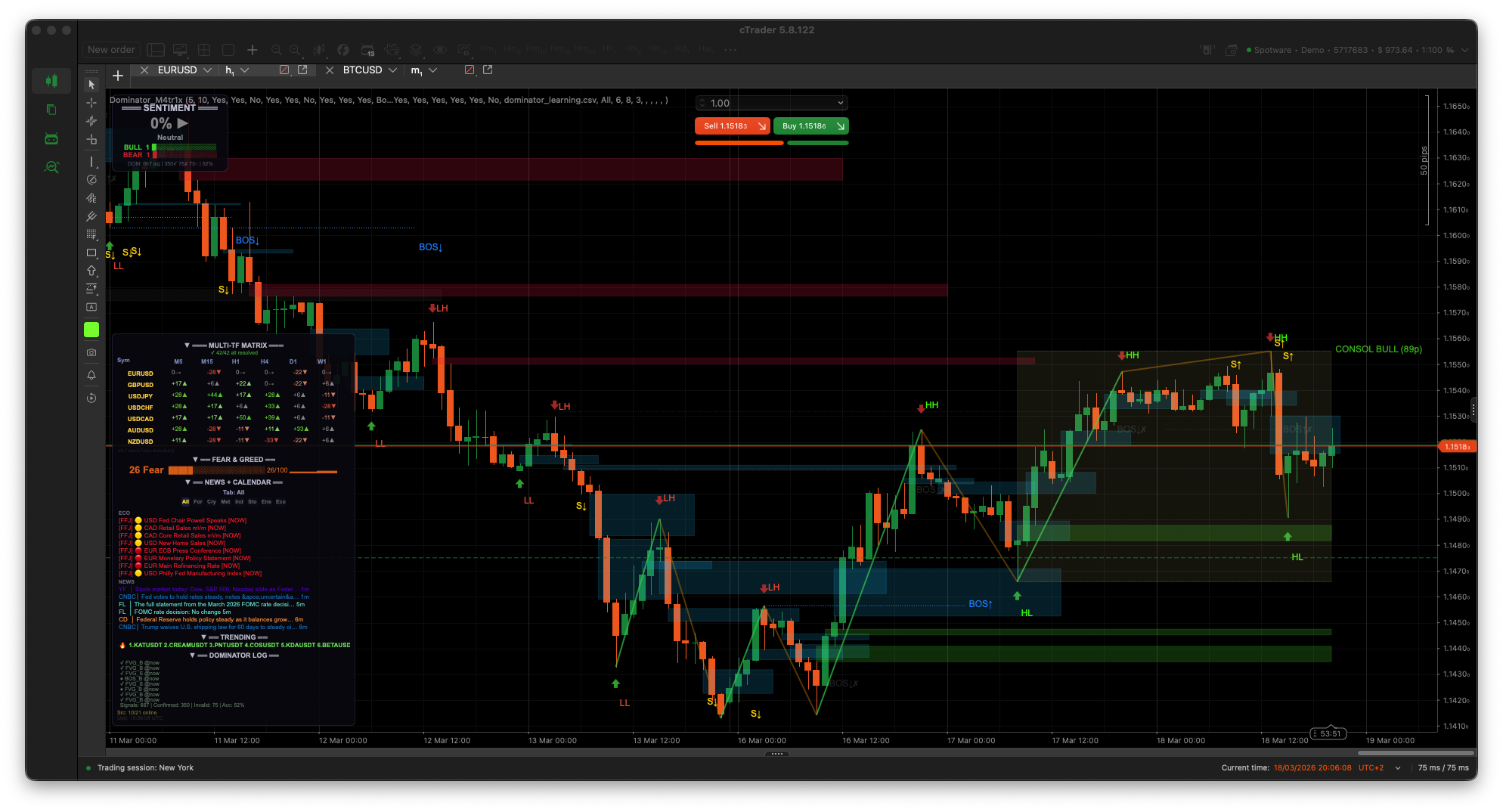The width and height of the screenshot is (1503, 812).
Task: Open the EURUSD symbol dropdown
Action: [x=207, y=70]
